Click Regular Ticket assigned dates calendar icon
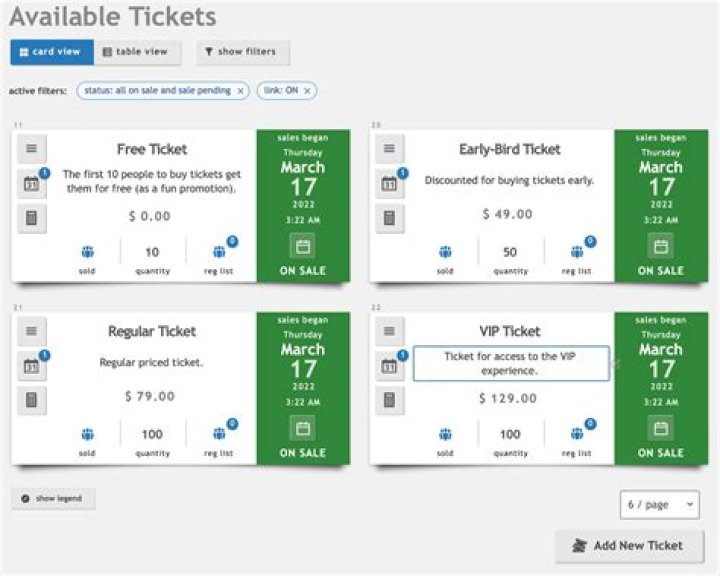 31,367
